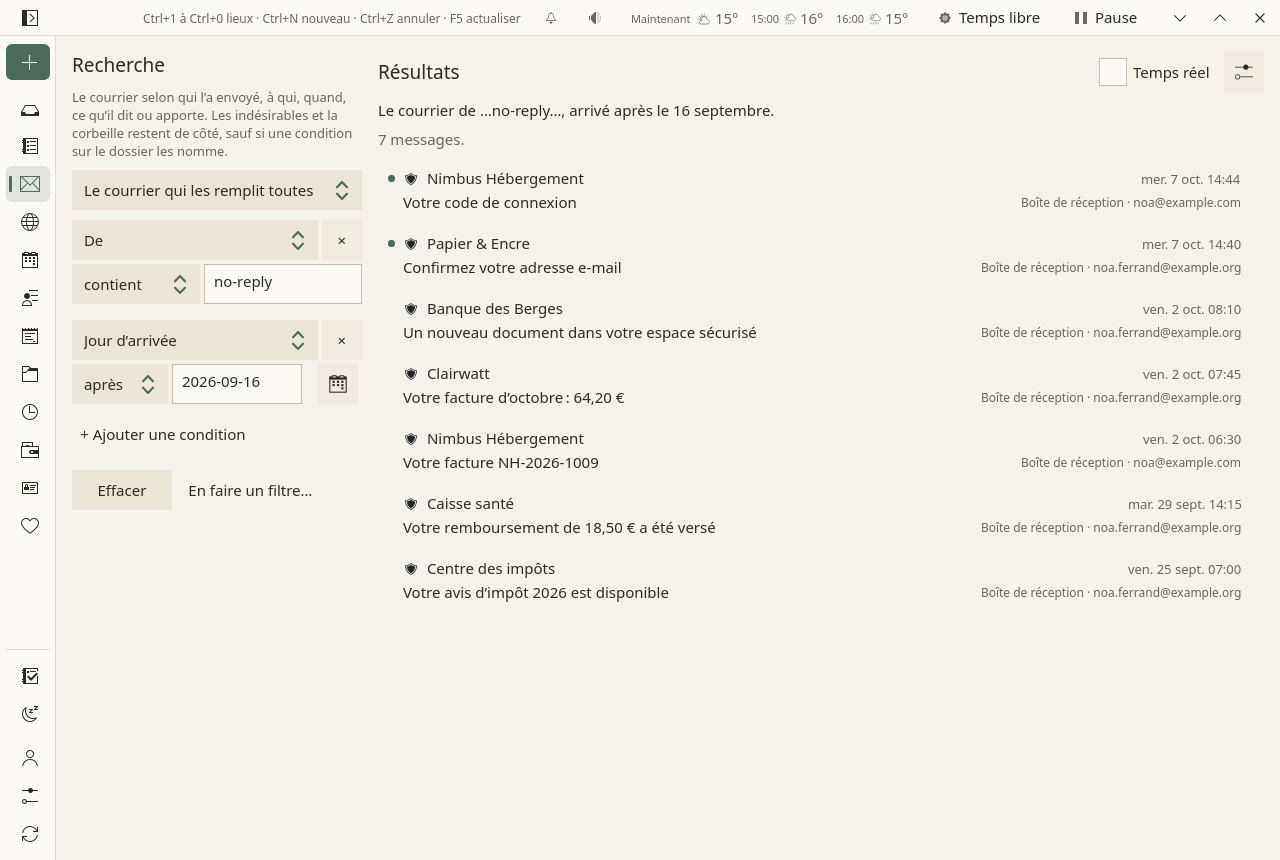Open the user profile icon in sidebar
This screenshot has height=860, width=1280.
pyautogui.click(x=30, y=758)
